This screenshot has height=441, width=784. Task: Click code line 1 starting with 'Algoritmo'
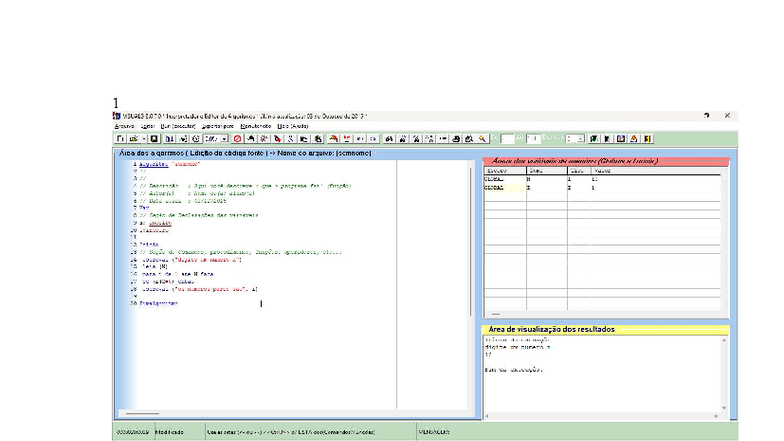[x=169, y=164]
